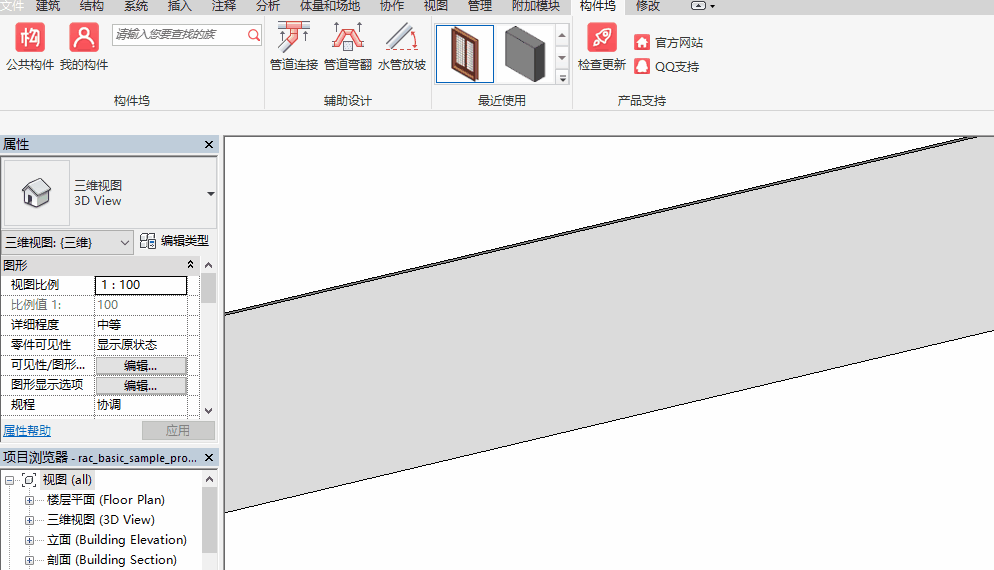This screenshot has height=570, width=994.
Task: Click recent gallery up arrow
Action: click(562, 35)
